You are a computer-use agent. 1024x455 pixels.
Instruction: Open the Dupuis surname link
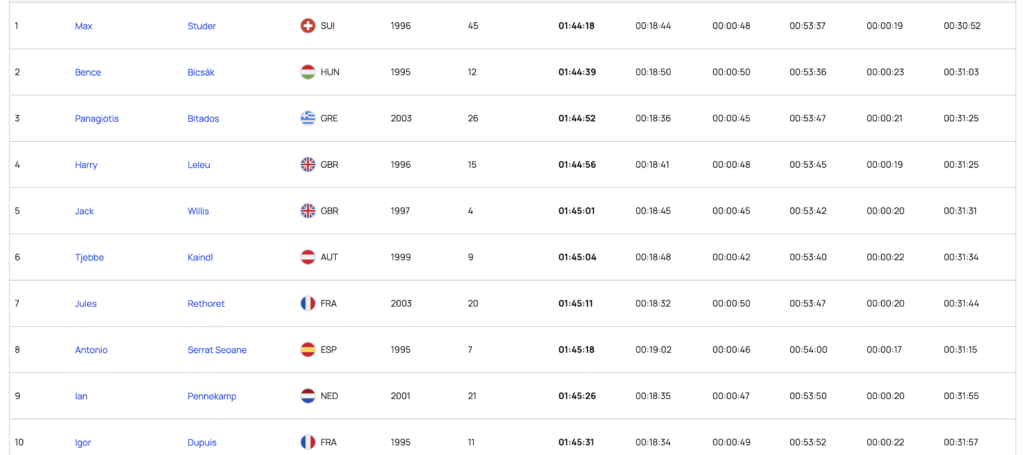tap(202, 442)
